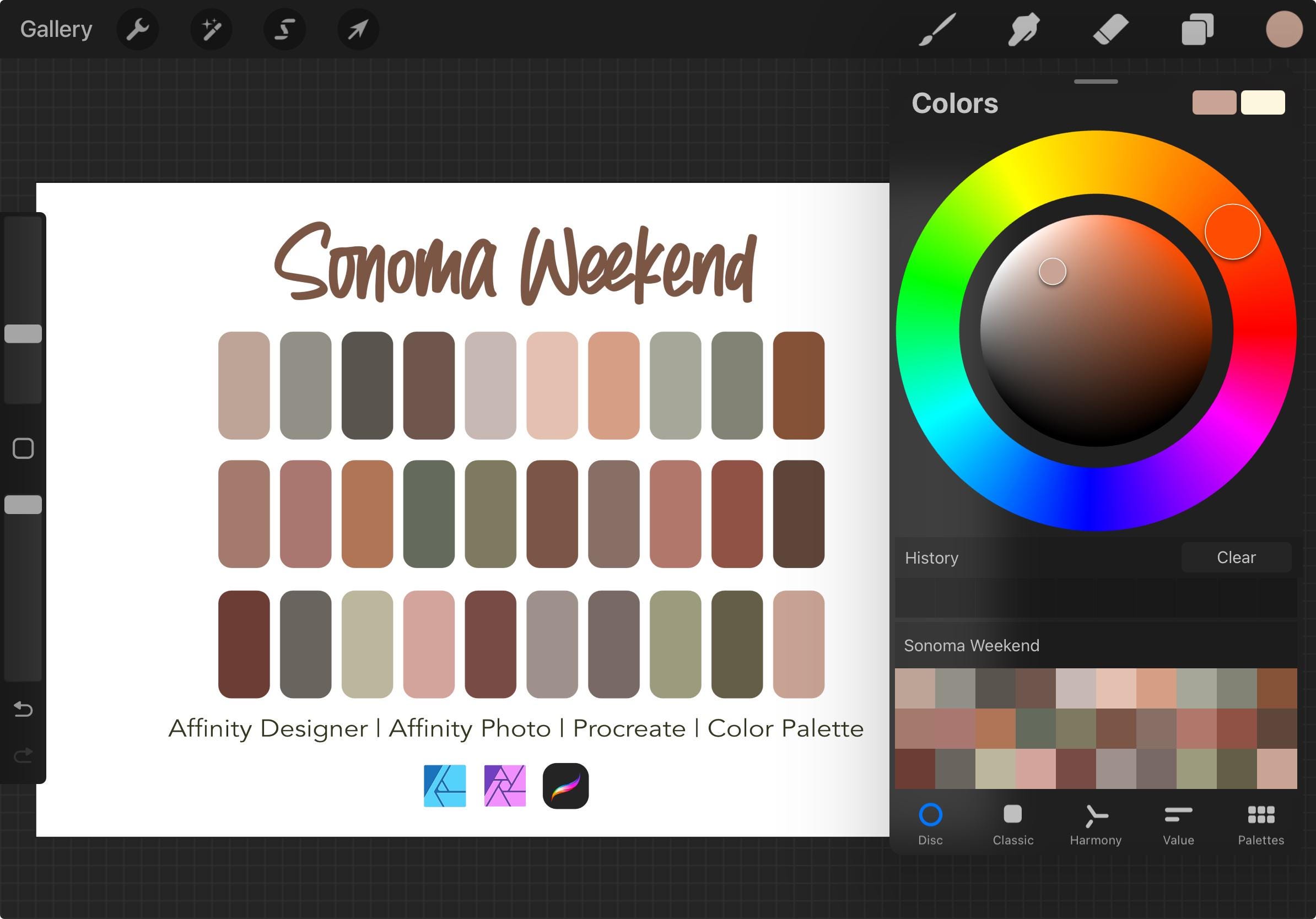Click the beige canvas swatch, third in bottom row
The height and width of the screenshot is (919, 1316).
click(x=367, y=644)
